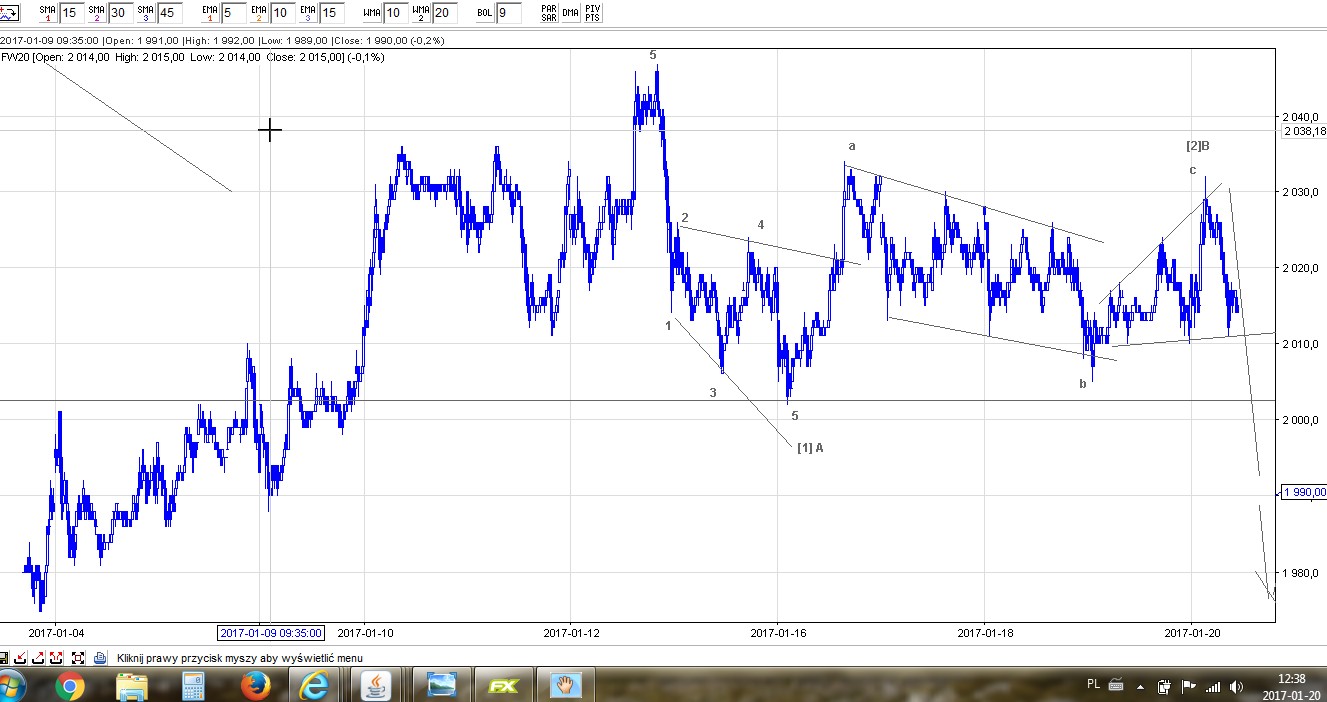Open the FX application in the taskbar
Screen dimensions: 1327x702
tap(505, 685)
